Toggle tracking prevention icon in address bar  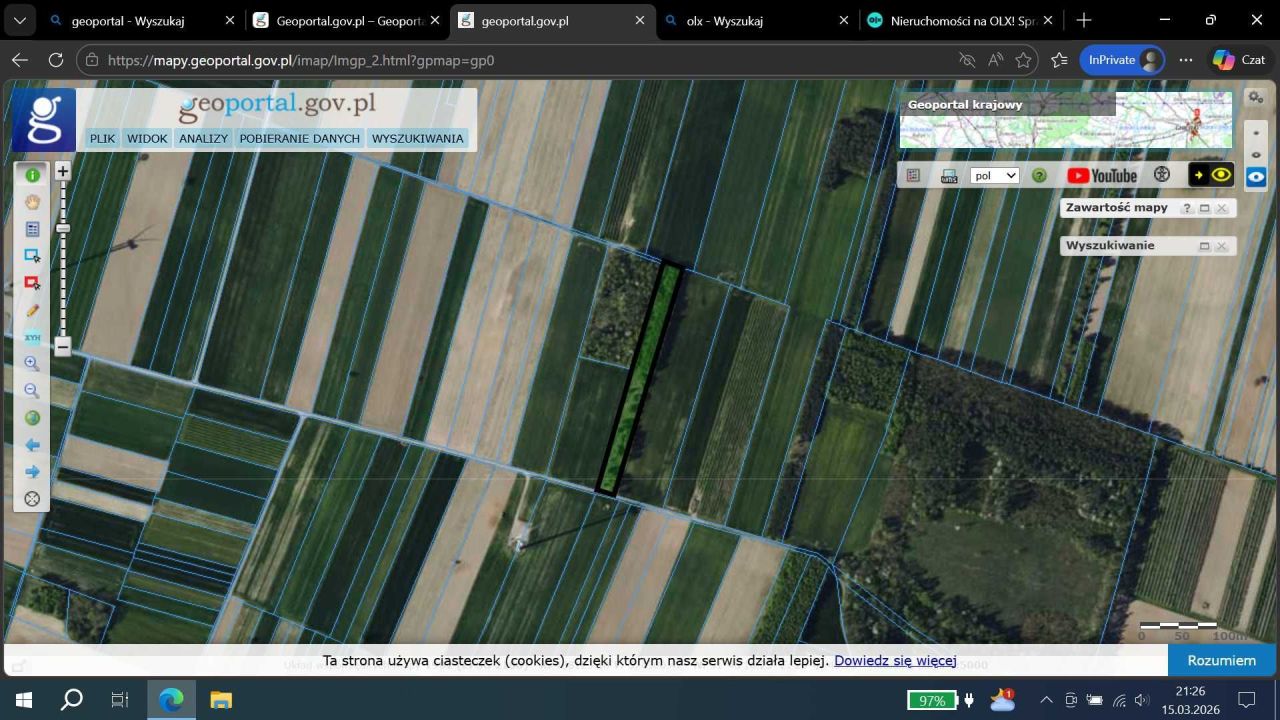[x=966, y=60]
